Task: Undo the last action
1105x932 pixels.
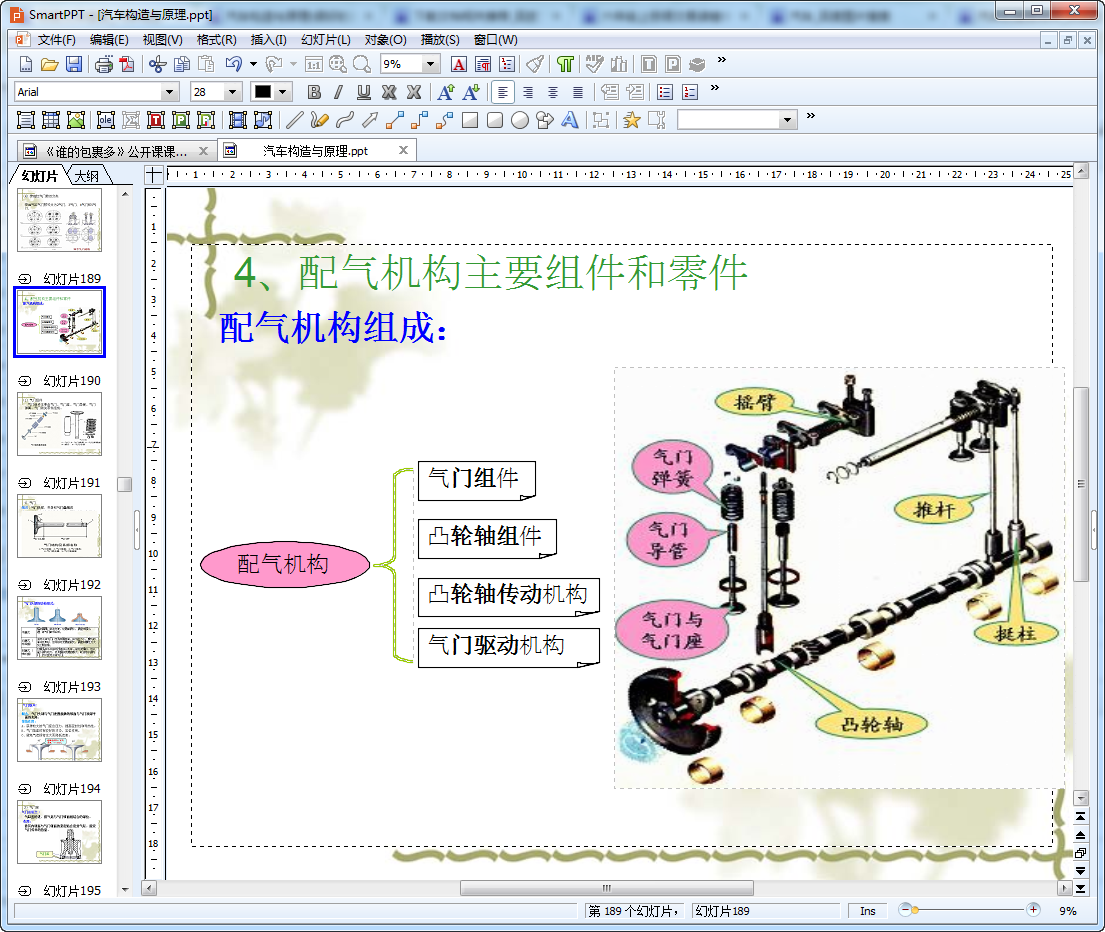Action: (x=233, y=65)
